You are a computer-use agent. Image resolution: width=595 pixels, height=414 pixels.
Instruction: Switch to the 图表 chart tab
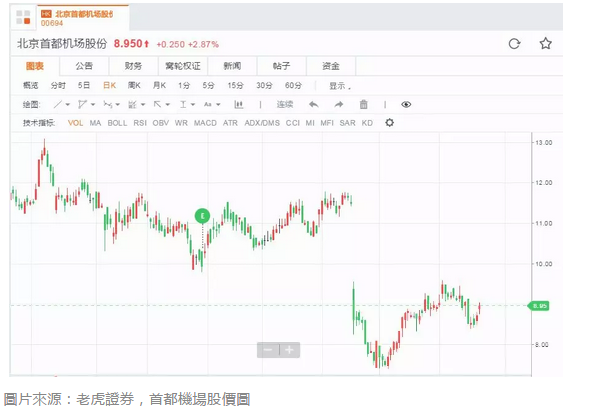pyautogui.click(x=35, y=66)
